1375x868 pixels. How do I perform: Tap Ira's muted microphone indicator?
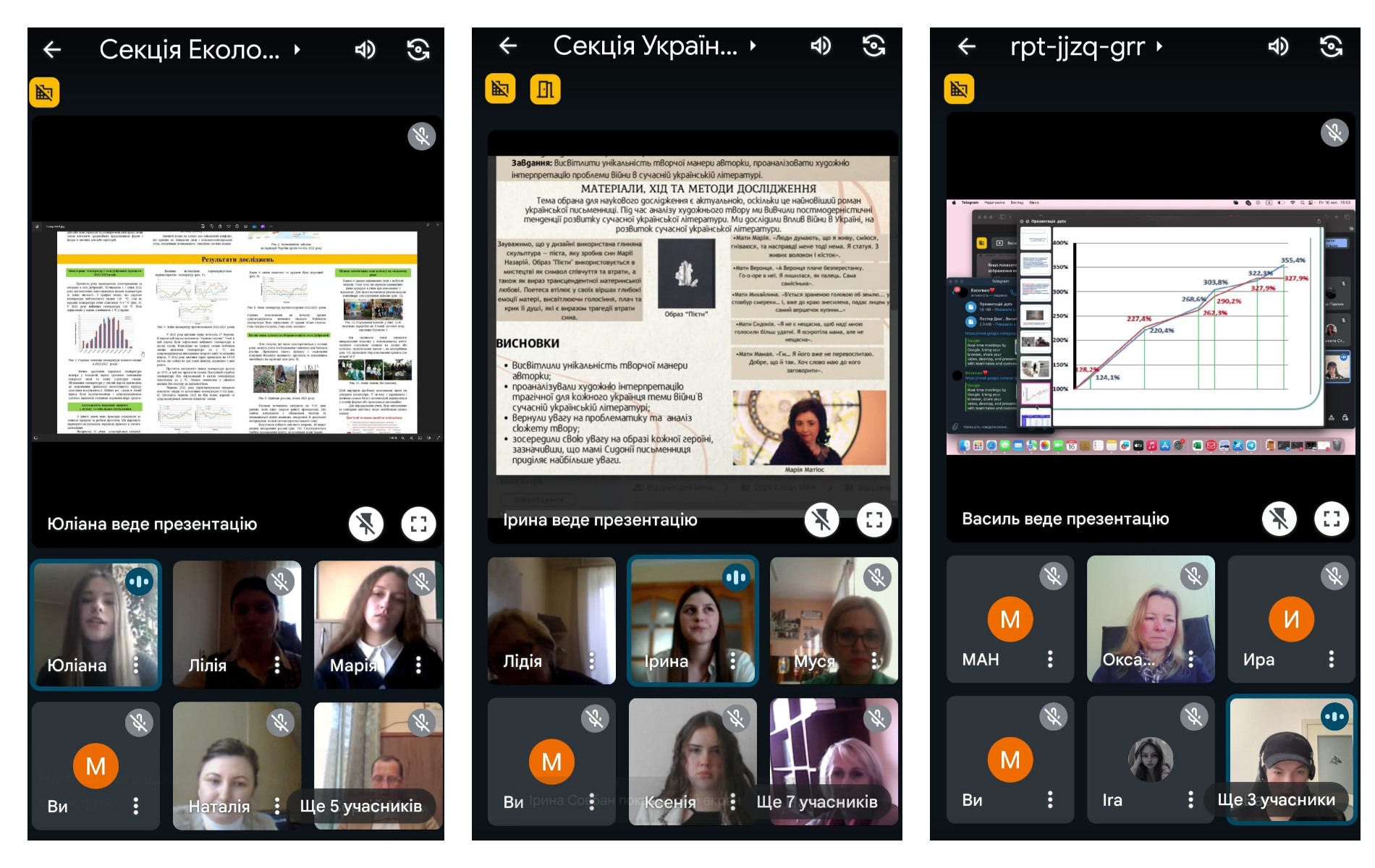[1194, 716]
